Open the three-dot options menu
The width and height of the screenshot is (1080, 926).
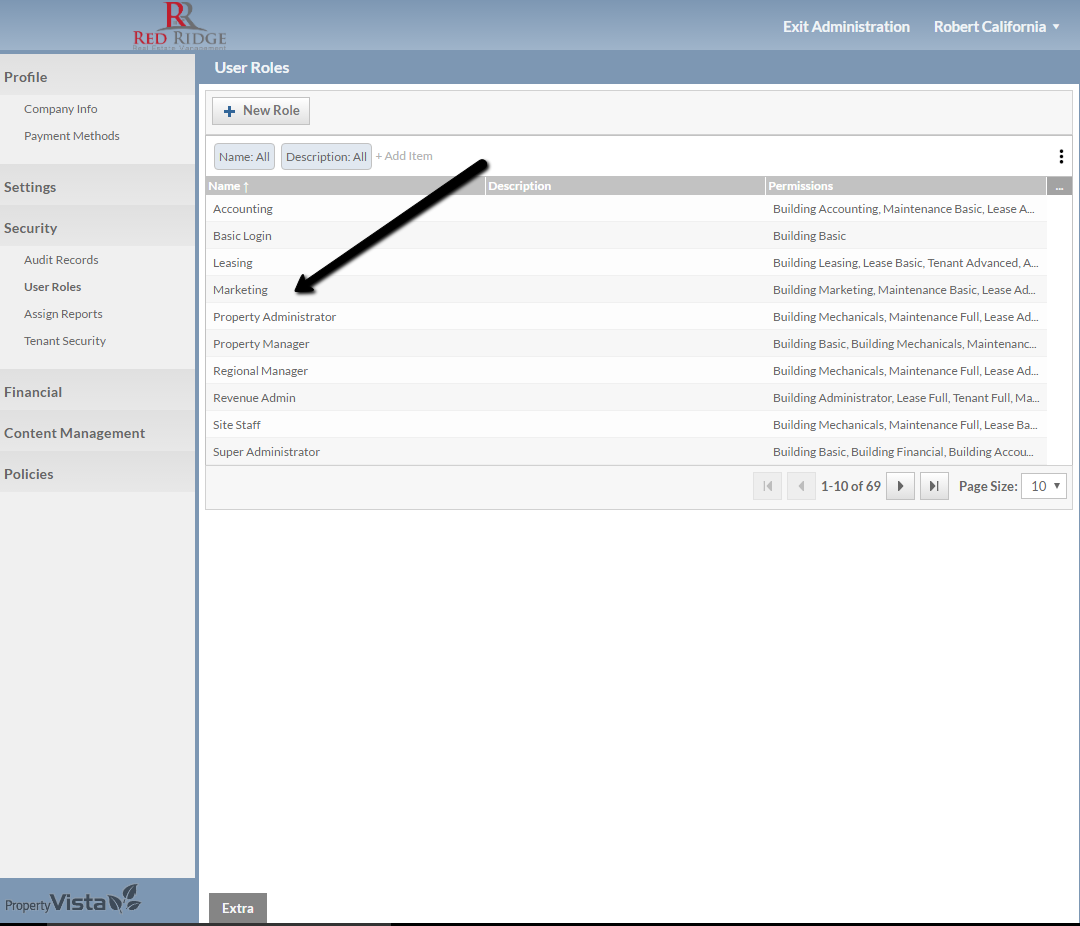(x=1060, y=157)
